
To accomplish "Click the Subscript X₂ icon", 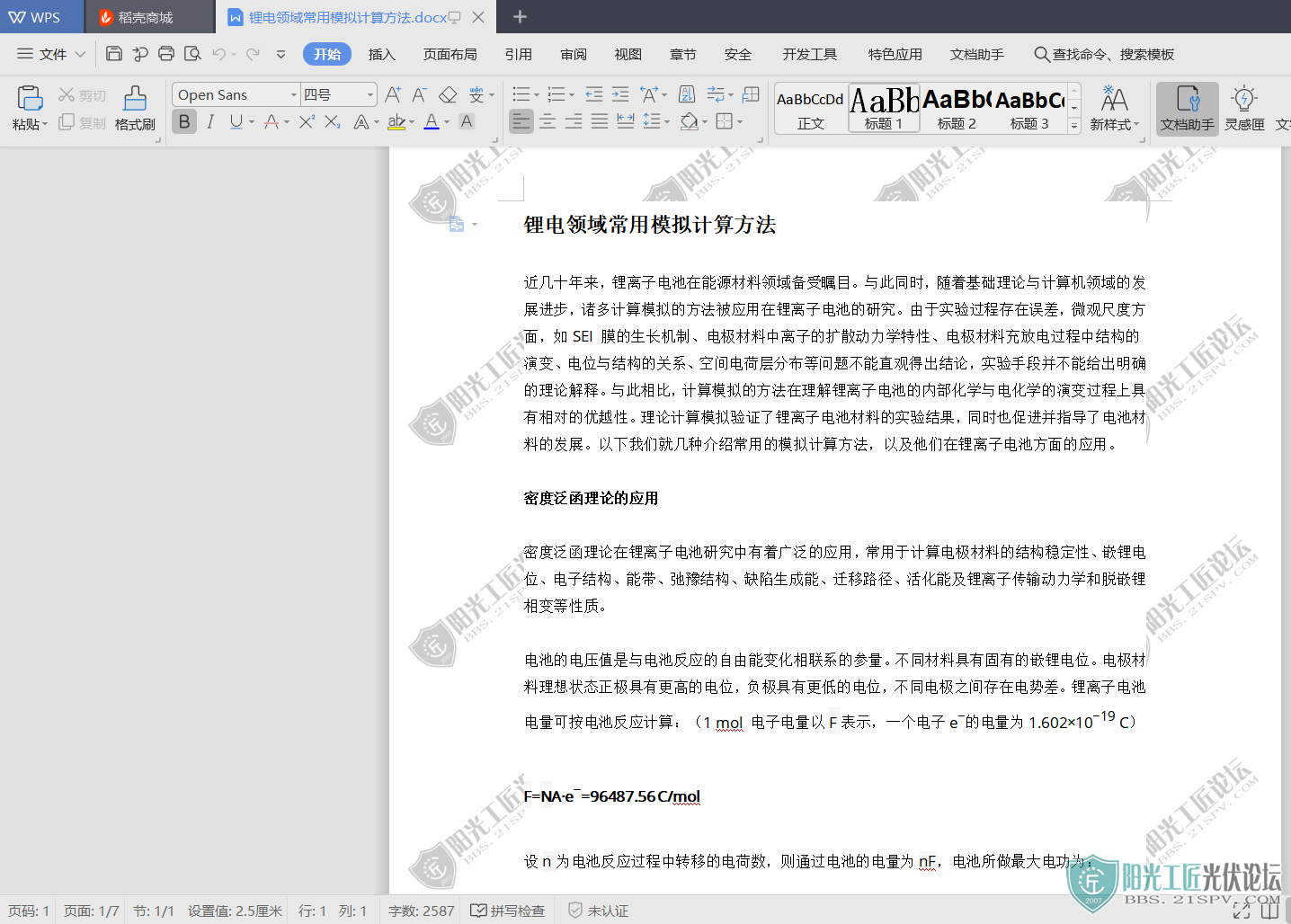I will [x=333, y=121].
